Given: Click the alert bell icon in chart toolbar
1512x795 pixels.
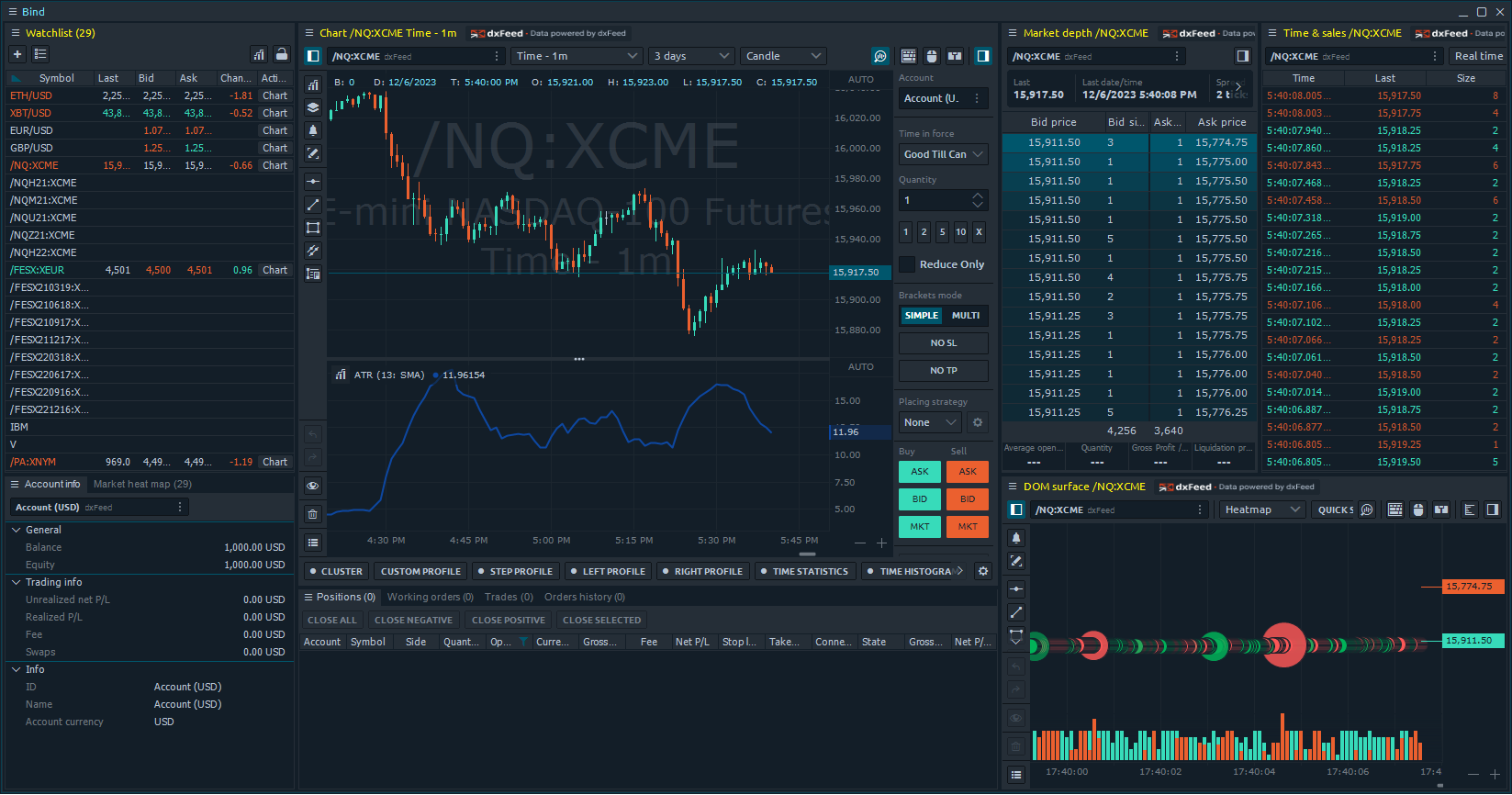Looking at the screenshot, I should 313,130.
